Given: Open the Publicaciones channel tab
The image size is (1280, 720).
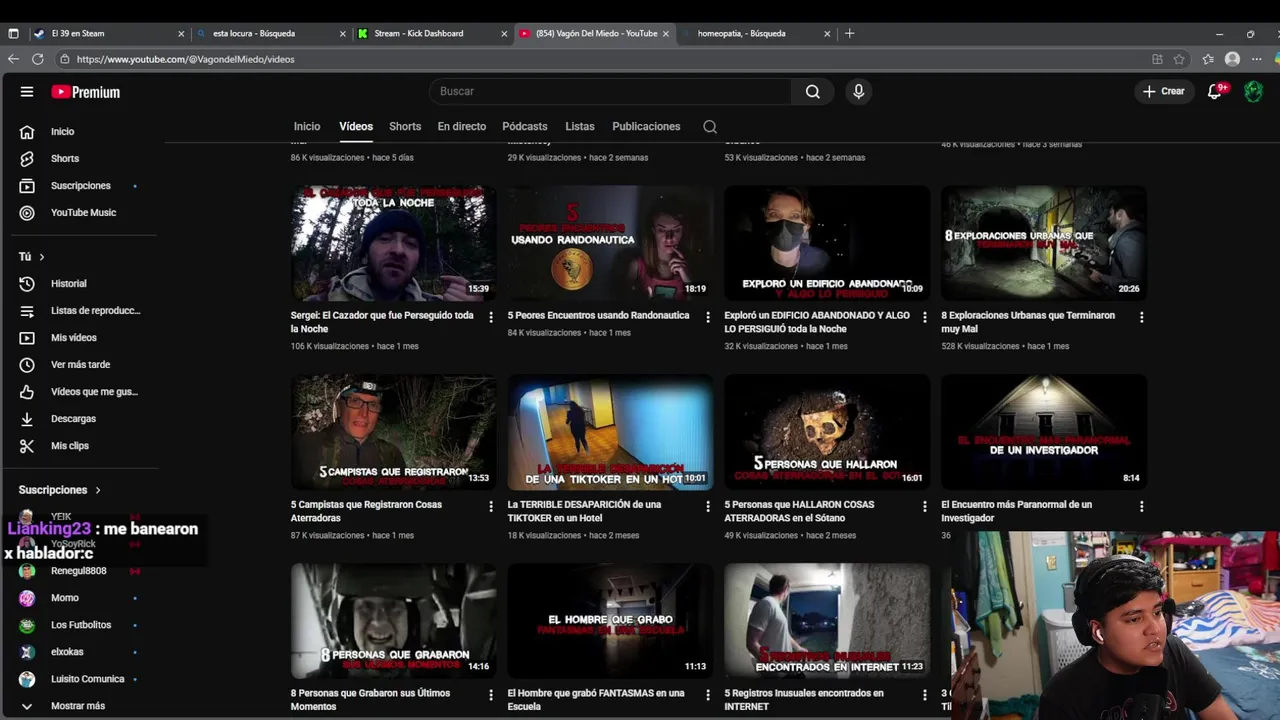Looking at the screenshot, I should point(646,127).
